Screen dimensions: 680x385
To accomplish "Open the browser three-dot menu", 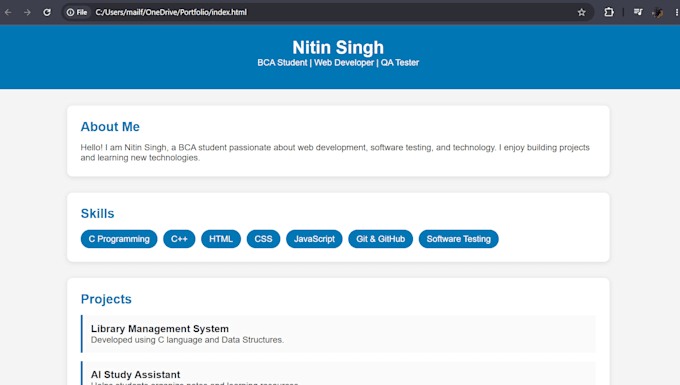I will tap(676, 12).
